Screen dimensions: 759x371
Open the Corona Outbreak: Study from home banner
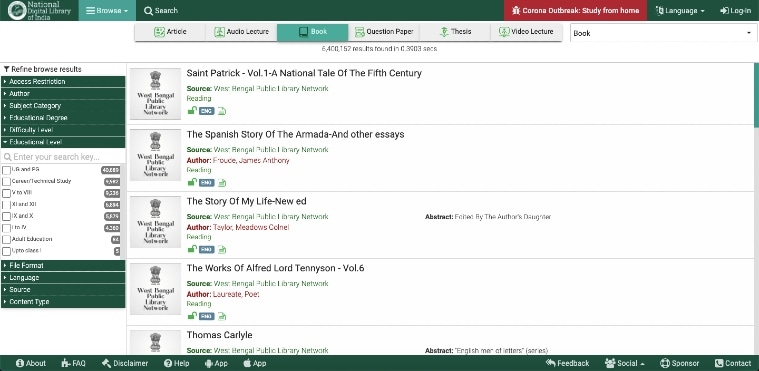[576, 10]
